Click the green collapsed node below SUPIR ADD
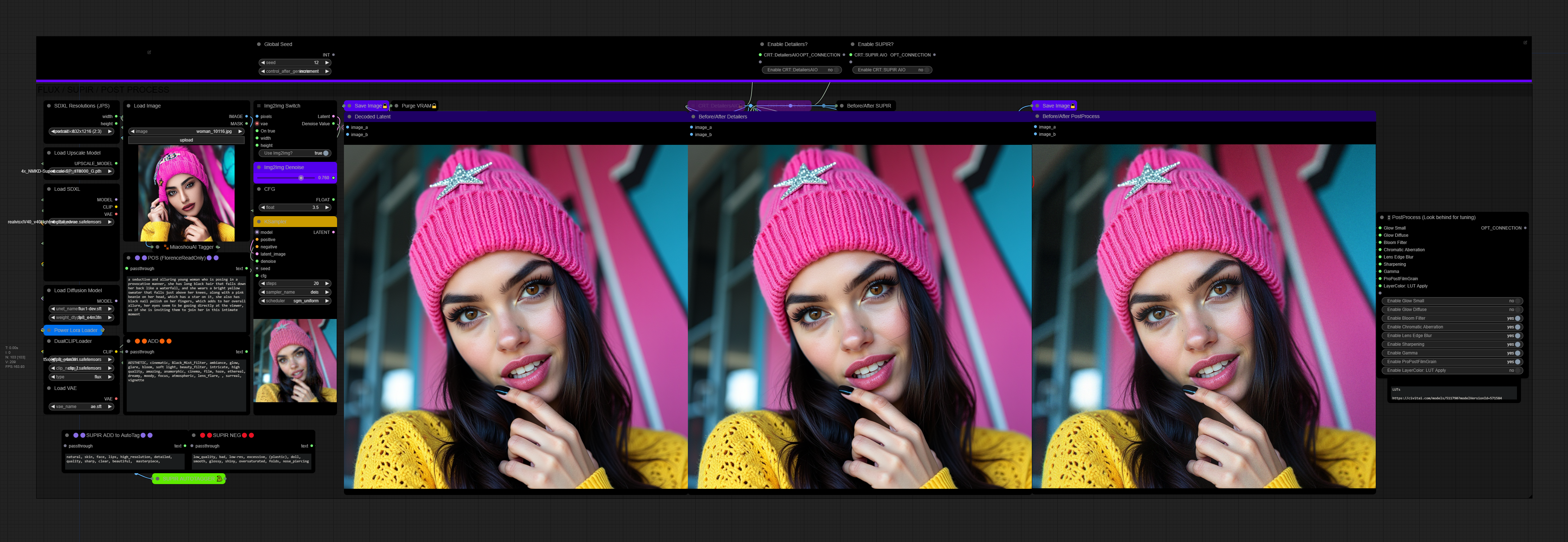 click(188, 479)
